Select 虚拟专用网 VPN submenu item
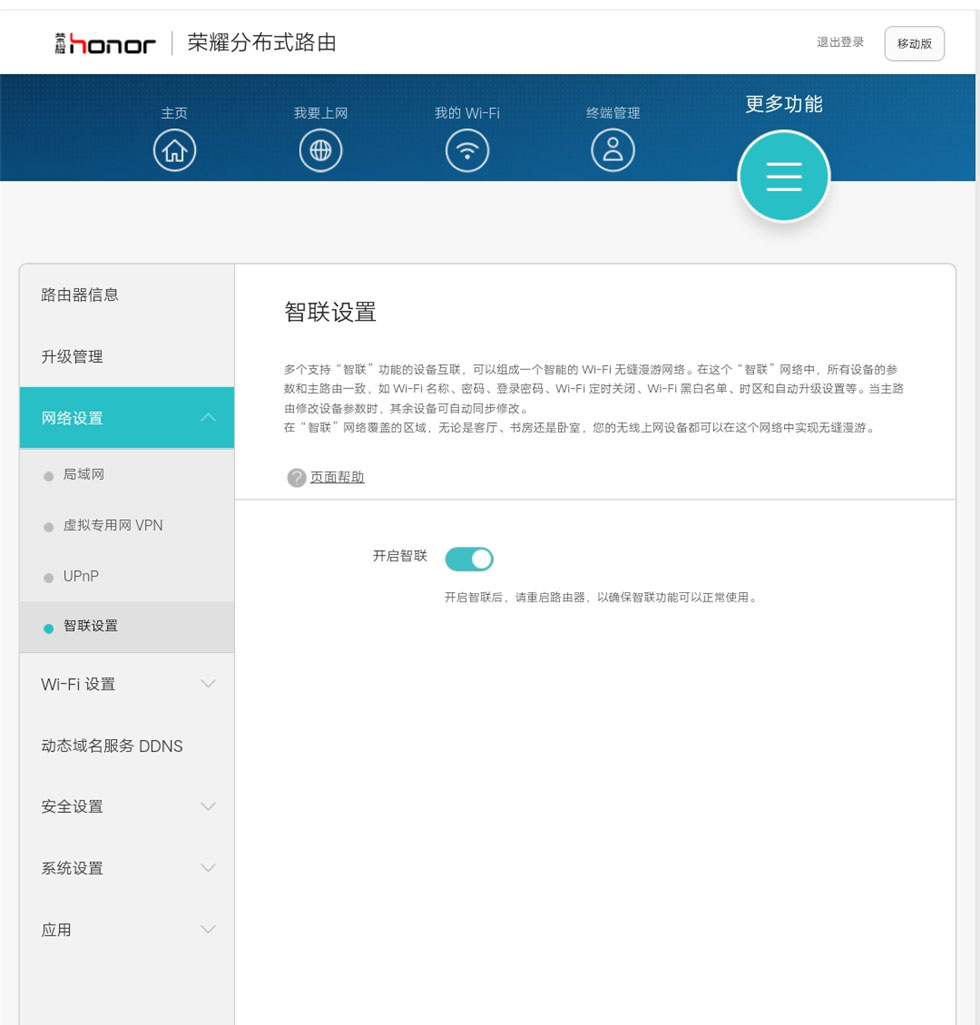The image size is (980, 1025). (x=113, y=525)
